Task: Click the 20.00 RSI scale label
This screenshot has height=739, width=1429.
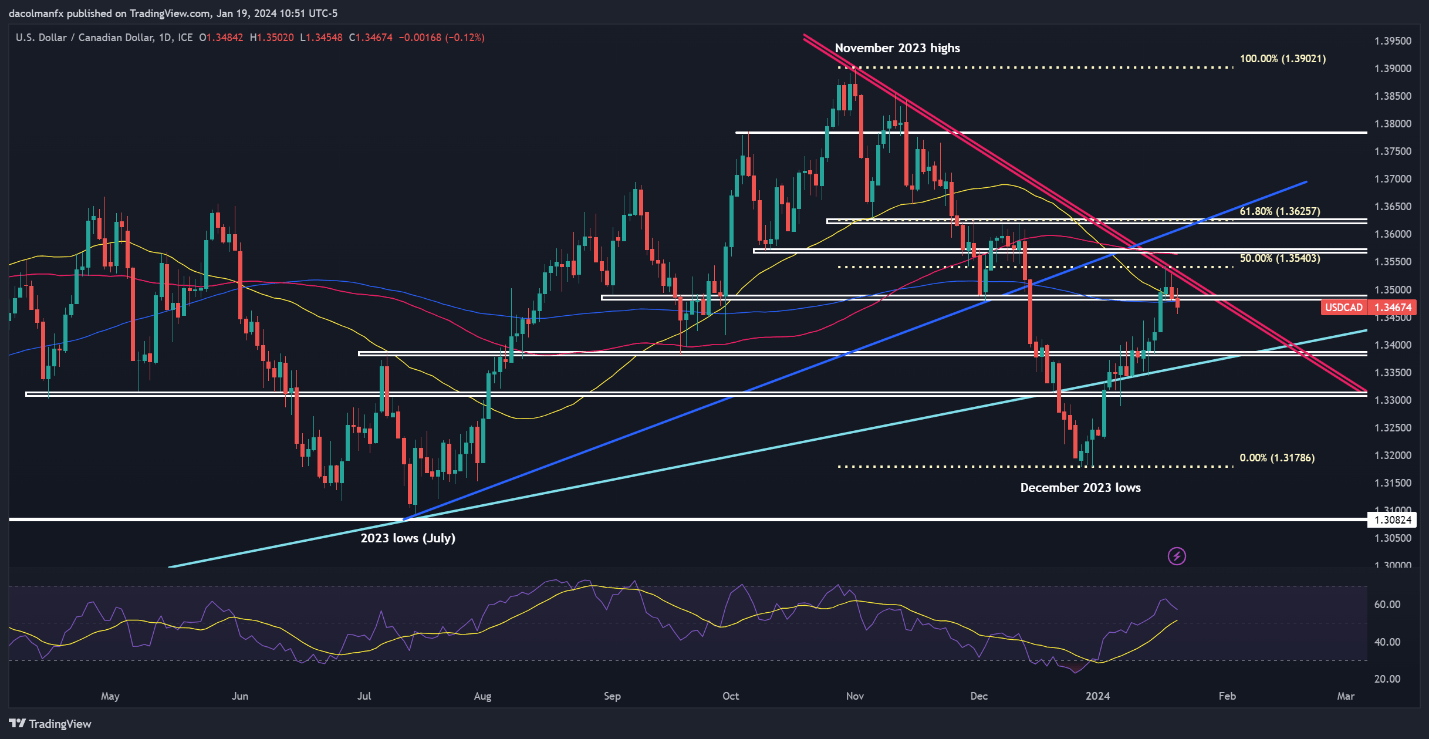Action: (x=1386, y=679)
